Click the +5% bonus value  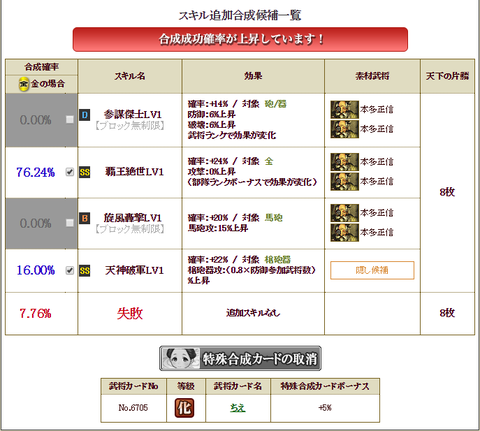(325, 408)
